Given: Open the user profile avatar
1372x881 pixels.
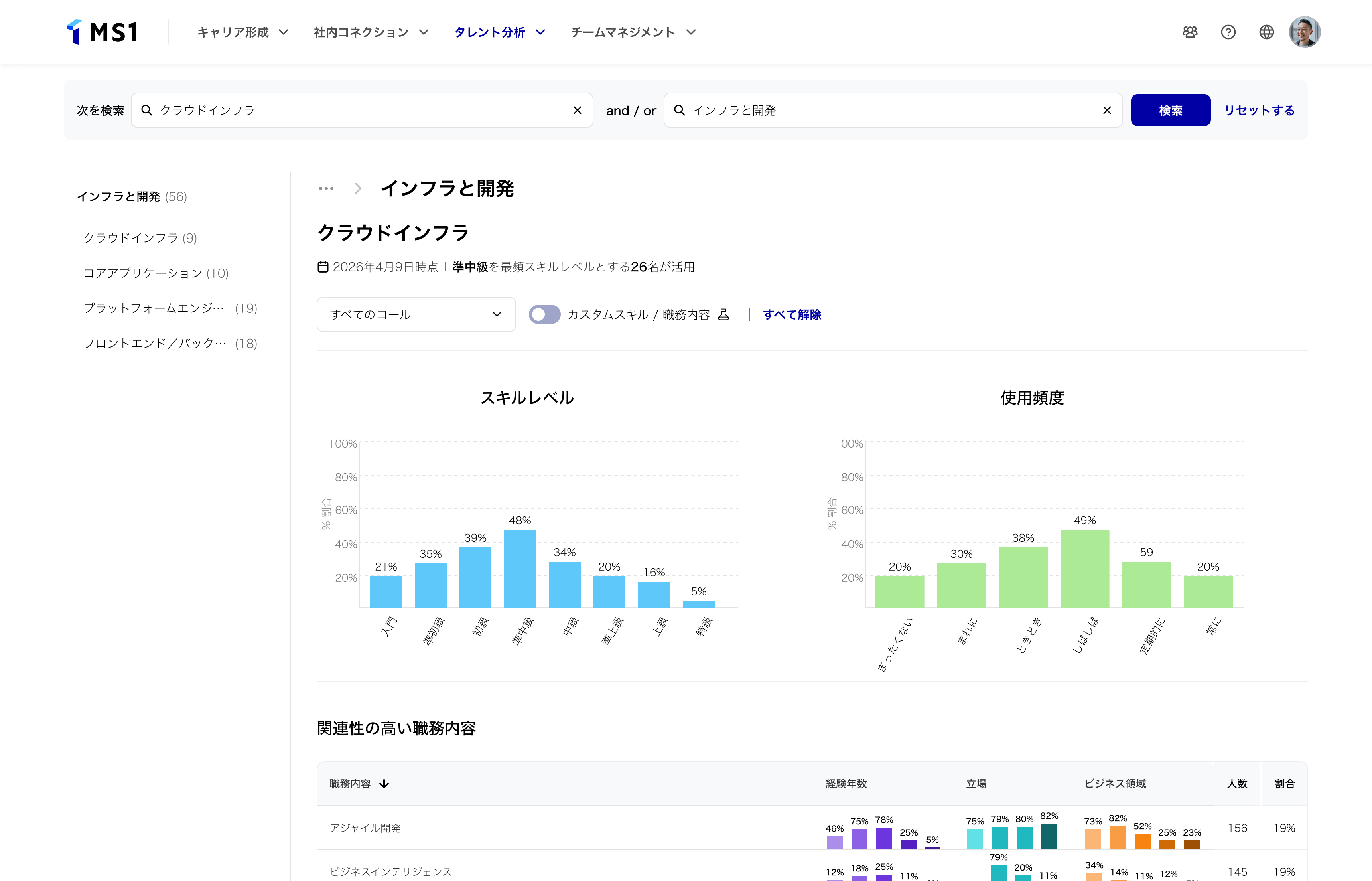Looking at the screenshot, I should [1305, 32].
